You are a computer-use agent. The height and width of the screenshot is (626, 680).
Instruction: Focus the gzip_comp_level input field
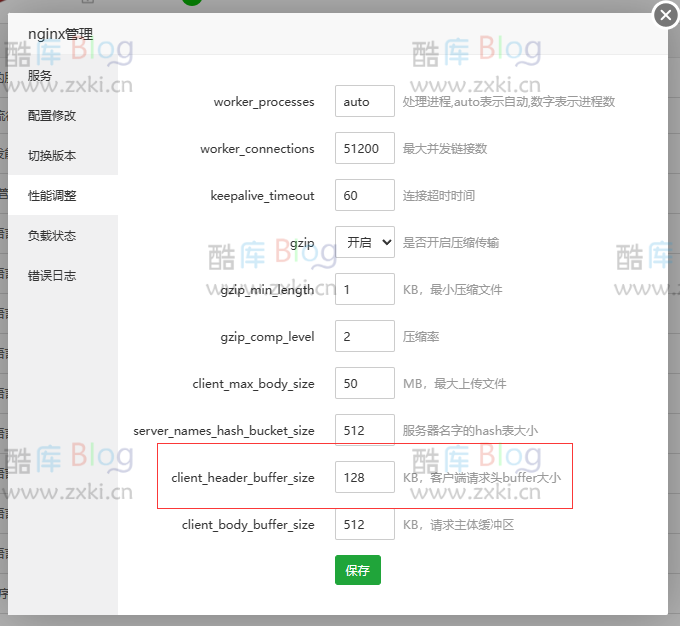coord(365,336)
